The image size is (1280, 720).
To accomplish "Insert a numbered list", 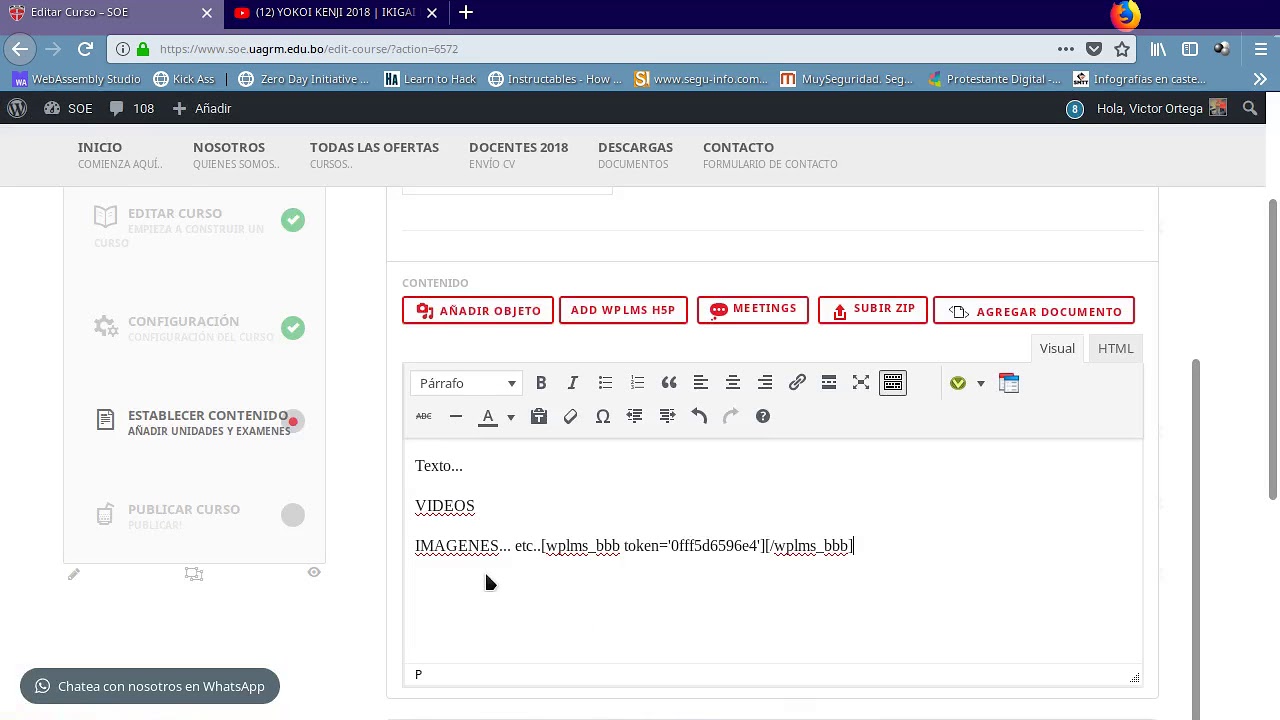I will pyautogui.click(x=637, y=383).
